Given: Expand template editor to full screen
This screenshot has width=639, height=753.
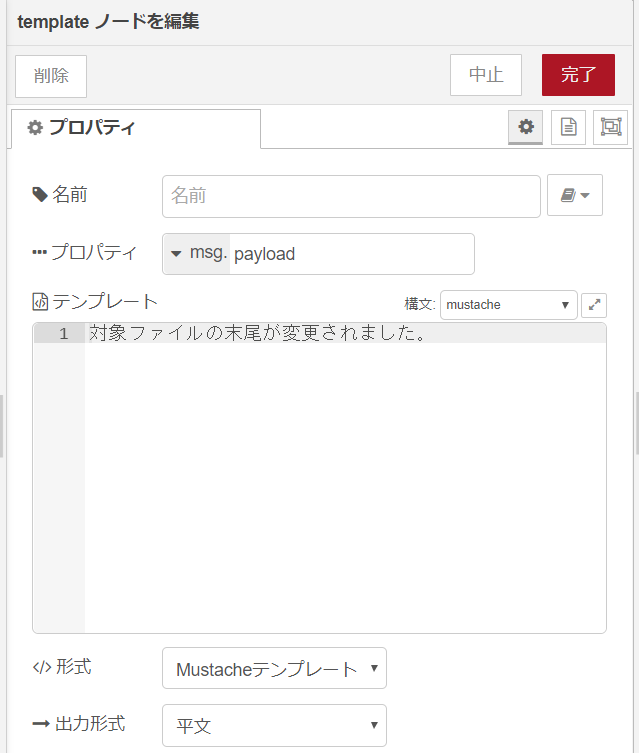Looking at the screenshot, I should (594, 305).
